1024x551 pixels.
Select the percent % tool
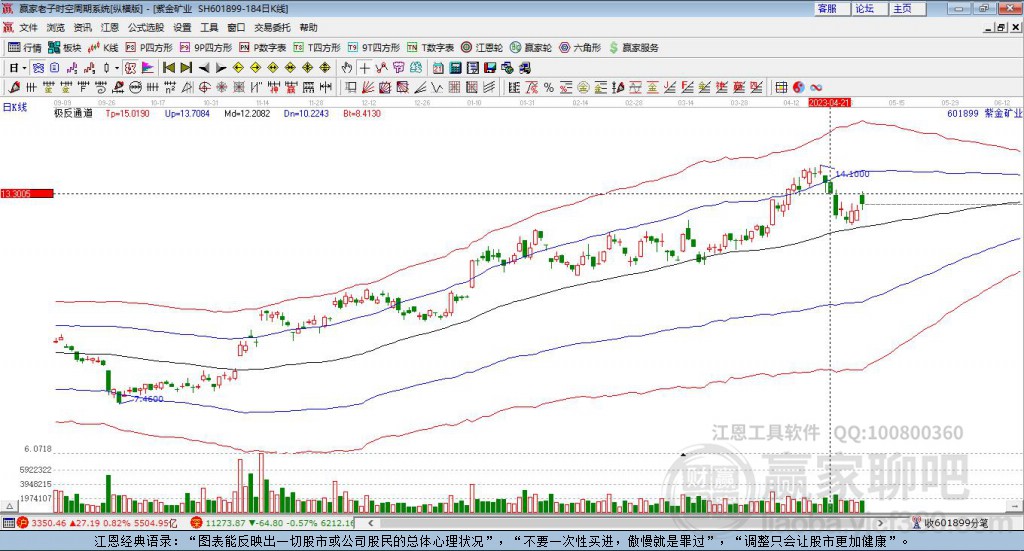(549, 87)
